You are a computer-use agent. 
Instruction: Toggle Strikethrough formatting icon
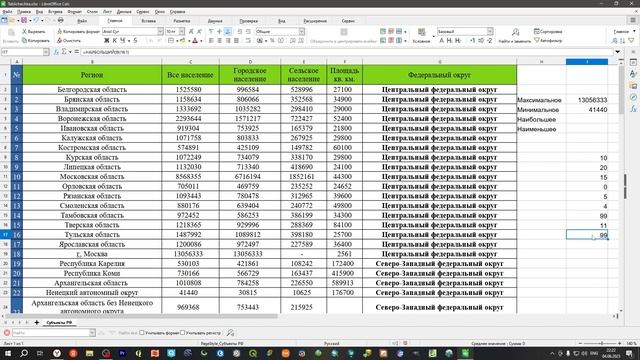[x=135, y=40]
